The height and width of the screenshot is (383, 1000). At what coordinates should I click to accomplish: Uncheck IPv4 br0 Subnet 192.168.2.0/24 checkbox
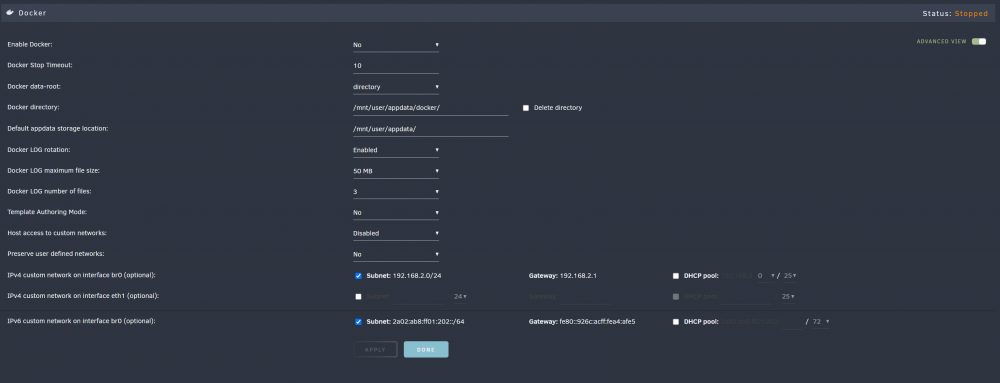[358, 276]
